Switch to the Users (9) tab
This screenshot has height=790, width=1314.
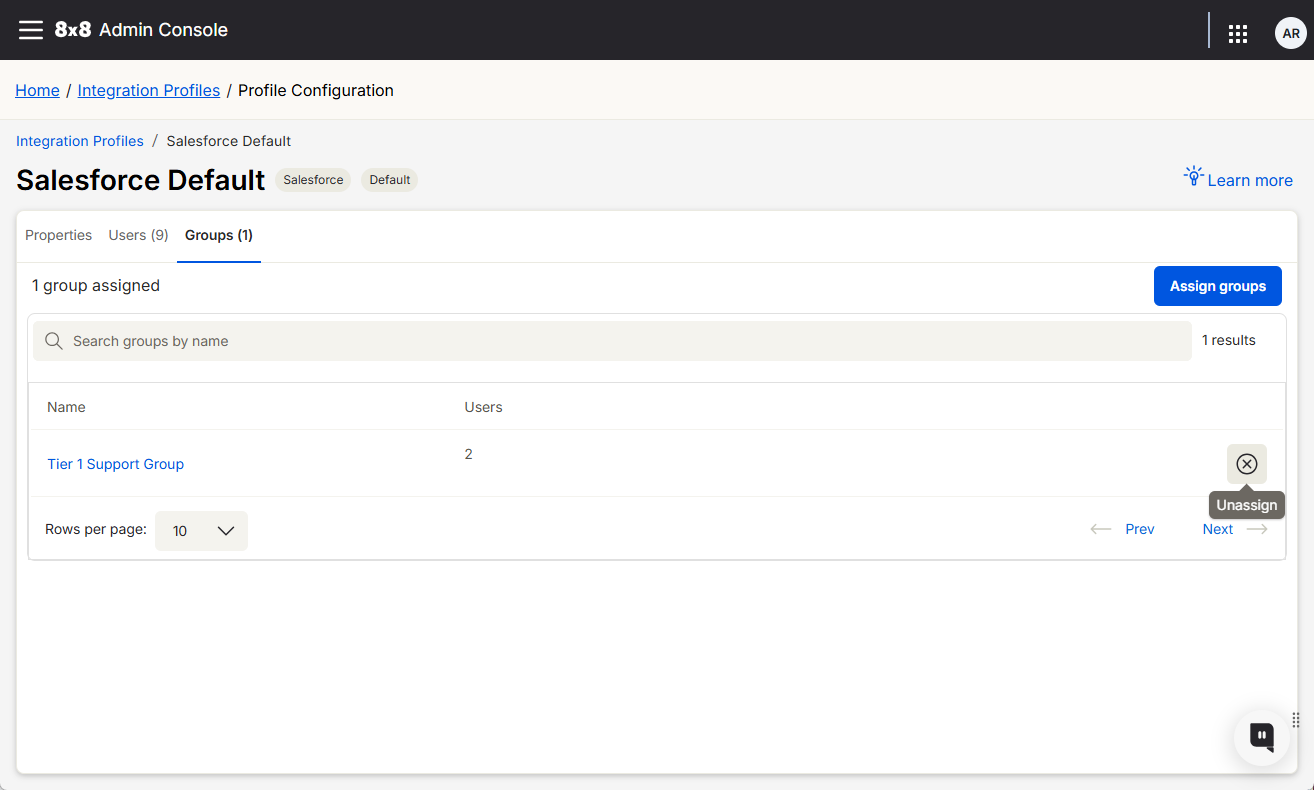coord(138,235)
